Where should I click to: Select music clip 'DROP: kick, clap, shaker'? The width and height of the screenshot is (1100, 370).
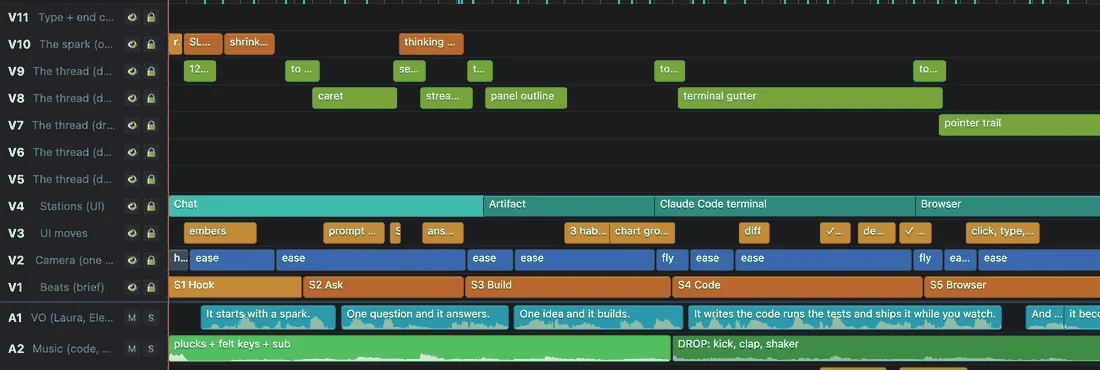click(886, 348)
